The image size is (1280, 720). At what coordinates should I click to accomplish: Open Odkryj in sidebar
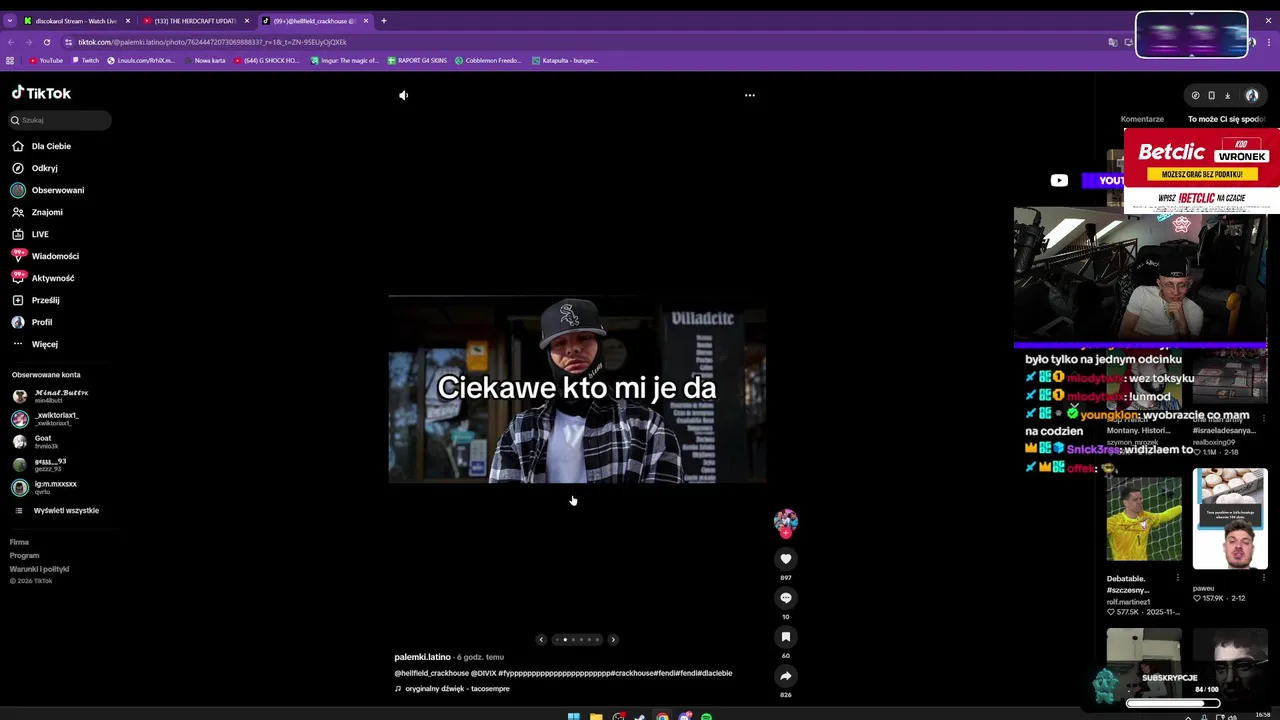pyautogui.click(x=44, y=168)
